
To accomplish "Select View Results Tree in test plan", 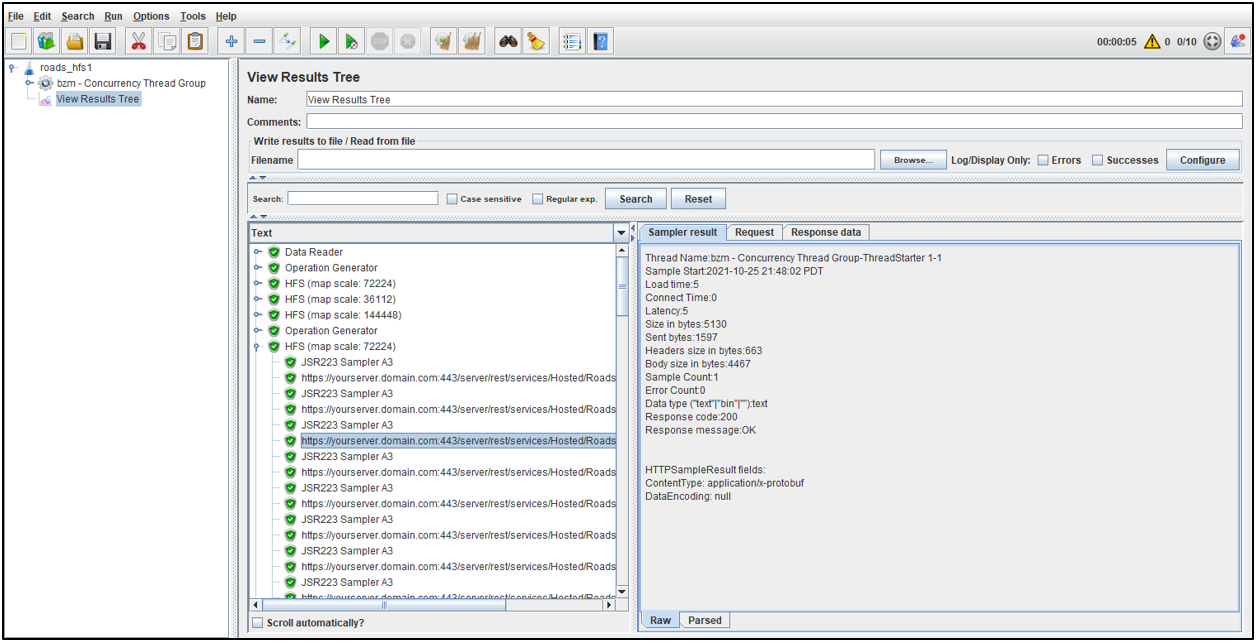I will pos(98,99).
